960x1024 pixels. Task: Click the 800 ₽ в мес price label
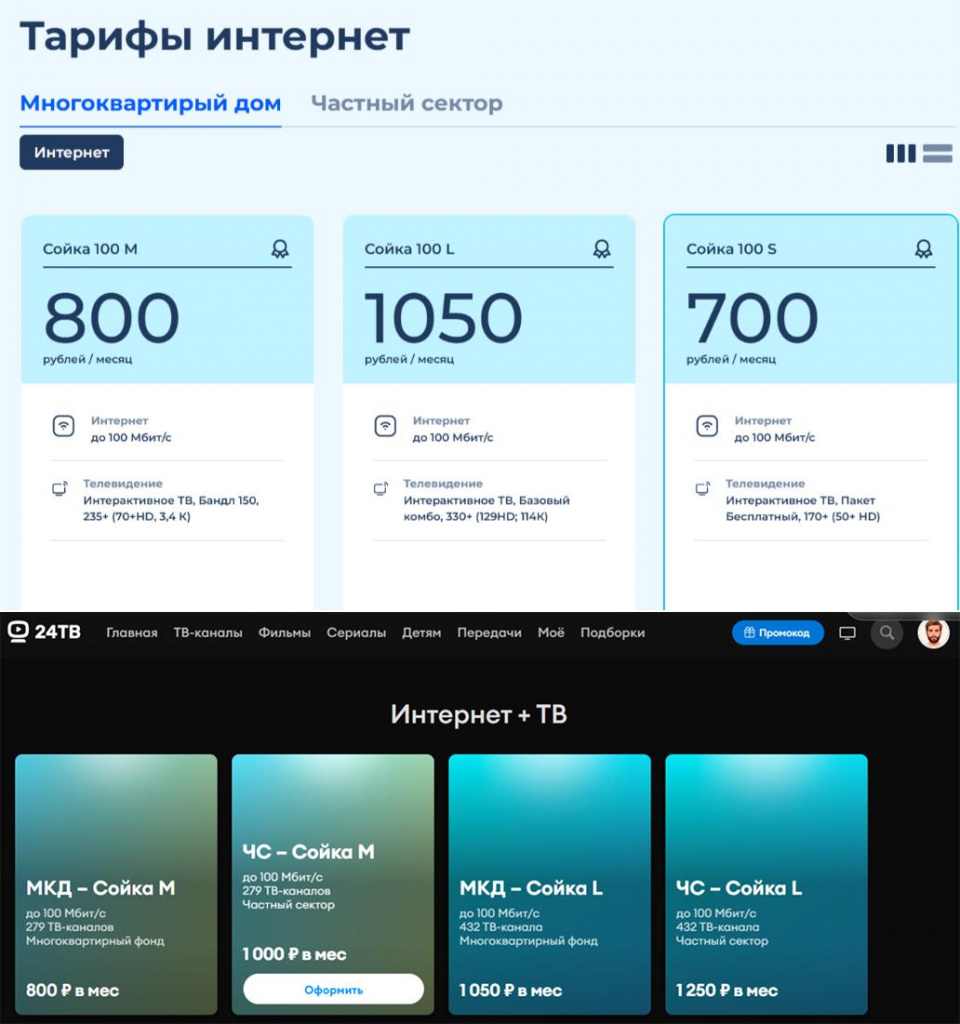tap(72, 990)
